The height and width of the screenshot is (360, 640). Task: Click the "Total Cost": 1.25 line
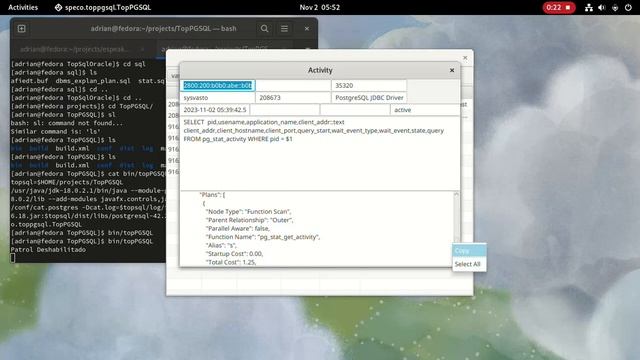pos(231,262)
